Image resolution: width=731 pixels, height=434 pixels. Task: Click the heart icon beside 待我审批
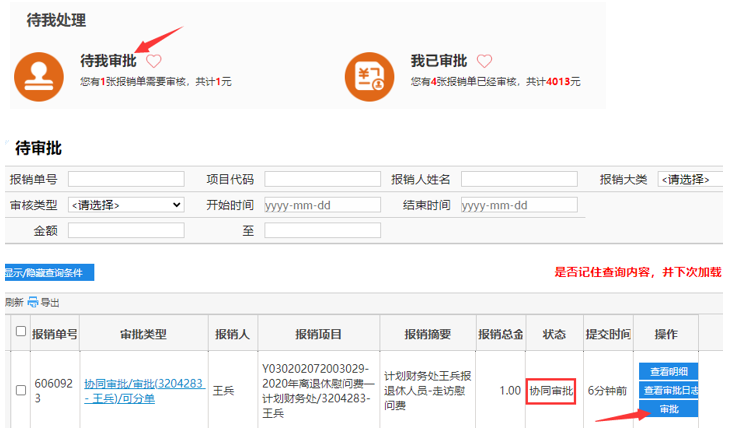(153, 61)
